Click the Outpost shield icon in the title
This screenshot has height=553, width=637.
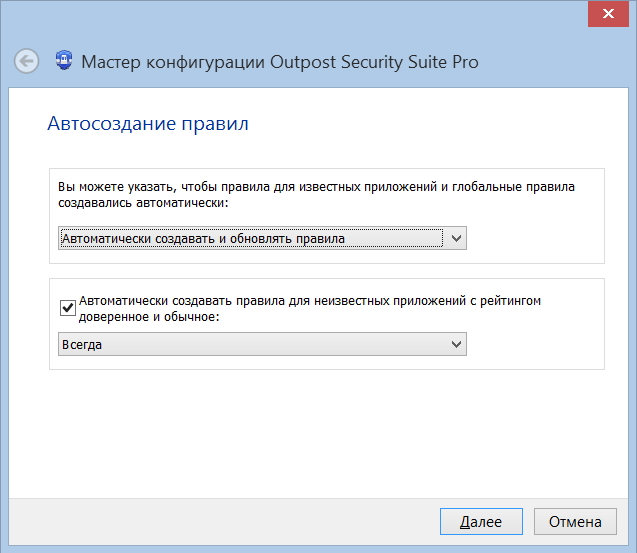[62, 61]
